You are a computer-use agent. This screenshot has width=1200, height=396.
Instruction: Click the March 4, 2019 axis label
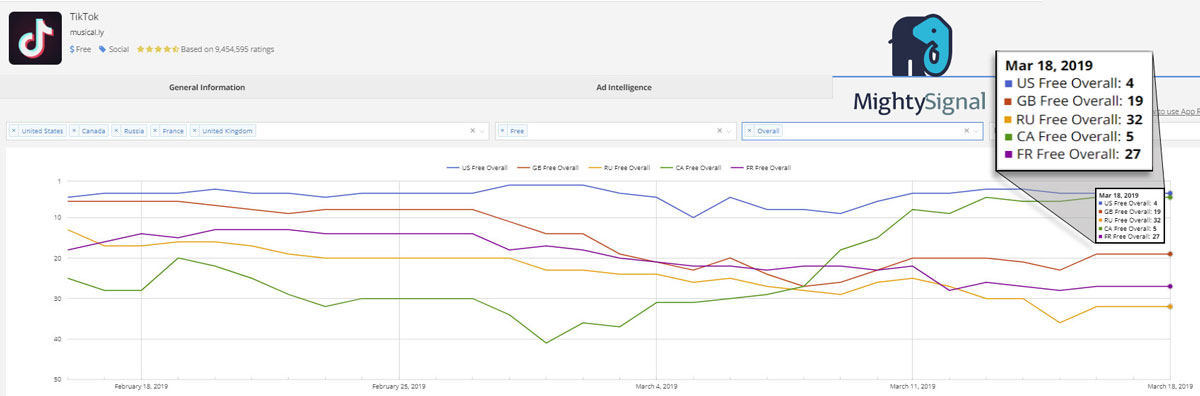[x=655, y=385]
